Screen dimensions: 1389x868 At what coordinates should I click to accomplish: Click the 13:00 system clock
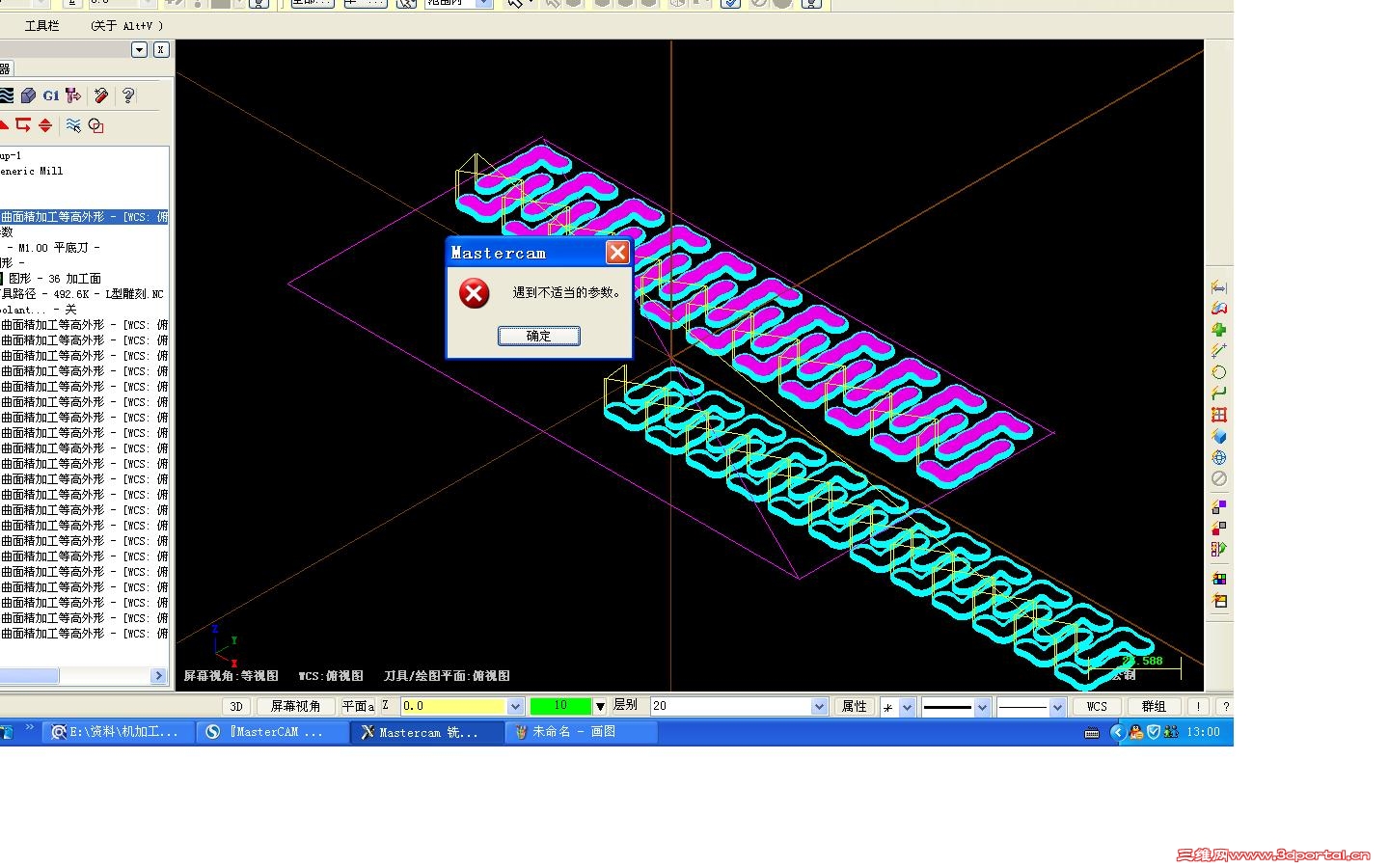1204,732
